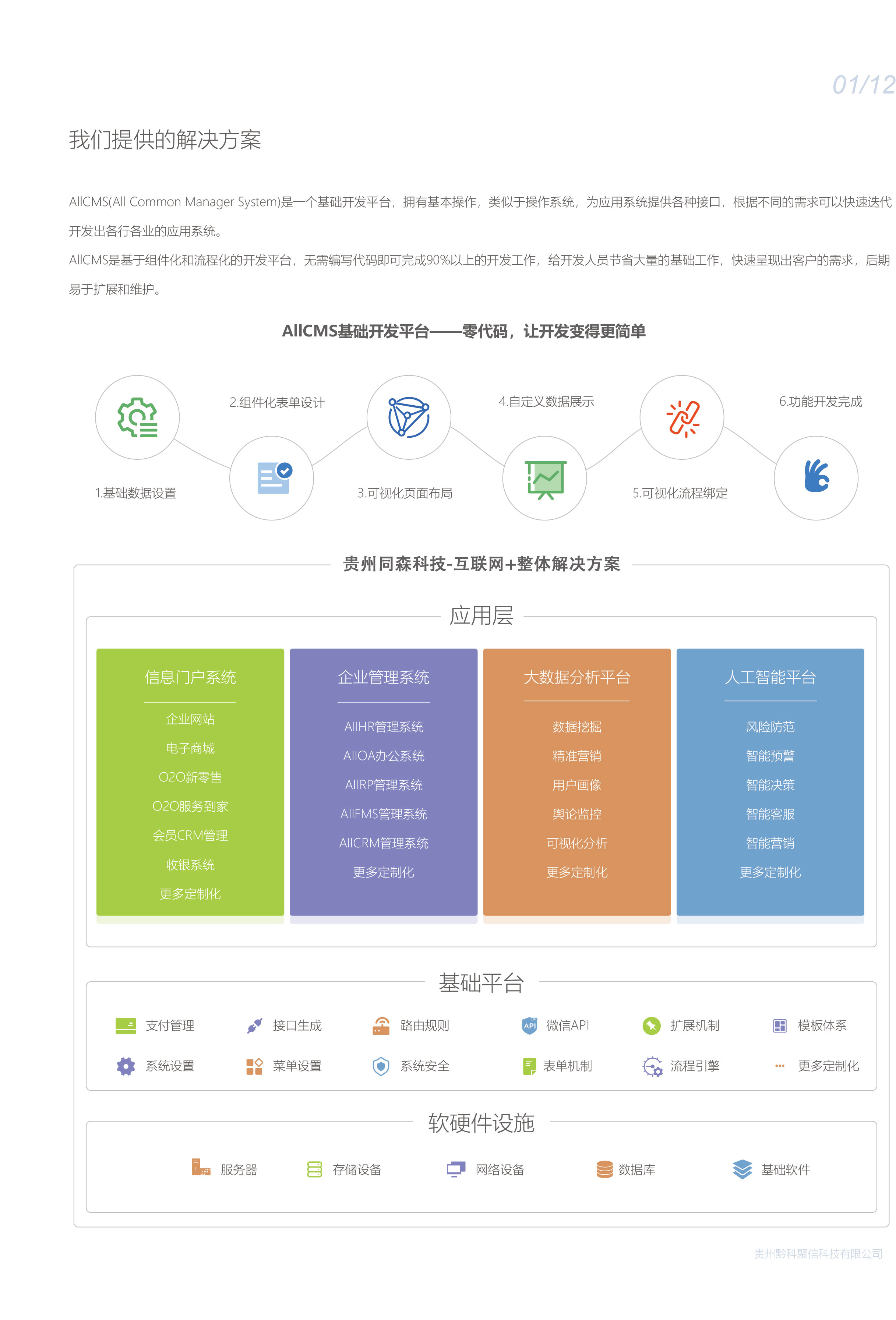Click the green gear basic data settings icon
This screenshot has height=1320, width=896.
click(x=137, y=417)
